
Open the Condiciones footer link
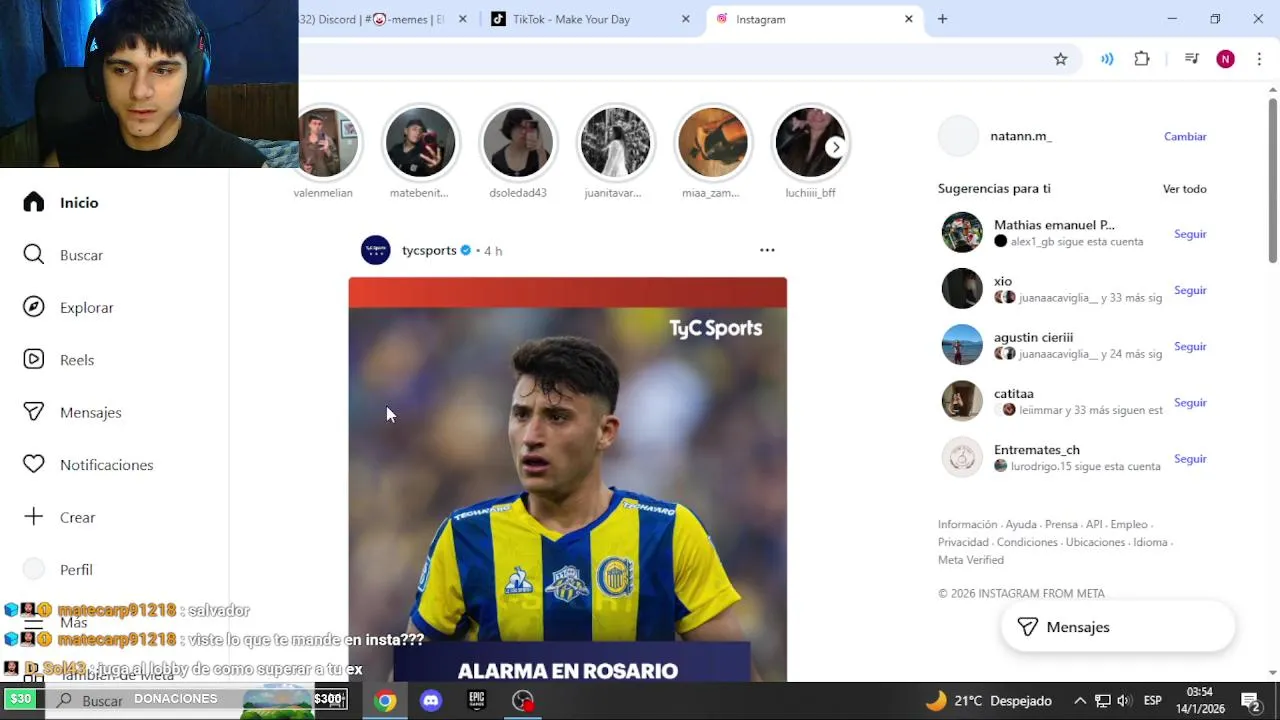pyautogui.click(x=1027, y=542)
